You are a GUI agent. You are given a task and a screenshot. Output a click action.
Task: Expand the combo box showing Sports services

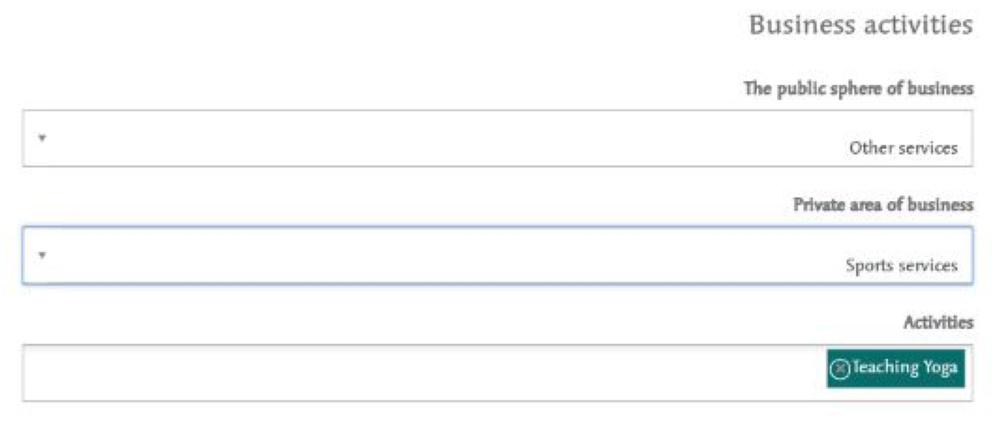[497, 255]
